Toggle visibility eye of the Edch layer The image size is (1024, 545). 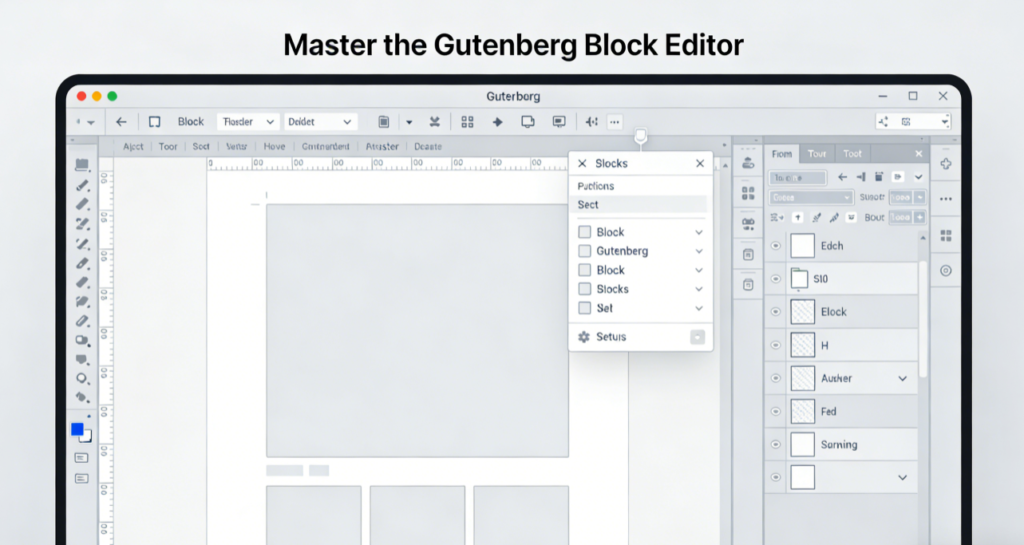coord(775,246)
